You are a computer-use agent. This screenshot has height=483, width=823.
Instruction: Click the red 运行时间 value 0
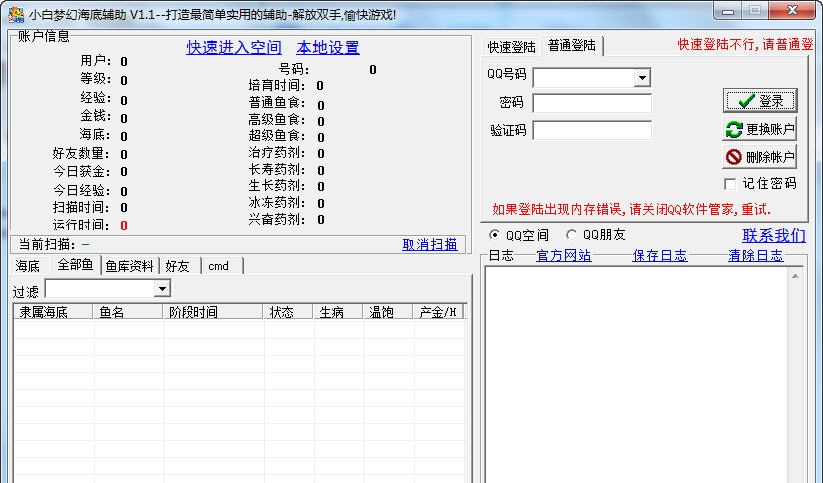124,226
